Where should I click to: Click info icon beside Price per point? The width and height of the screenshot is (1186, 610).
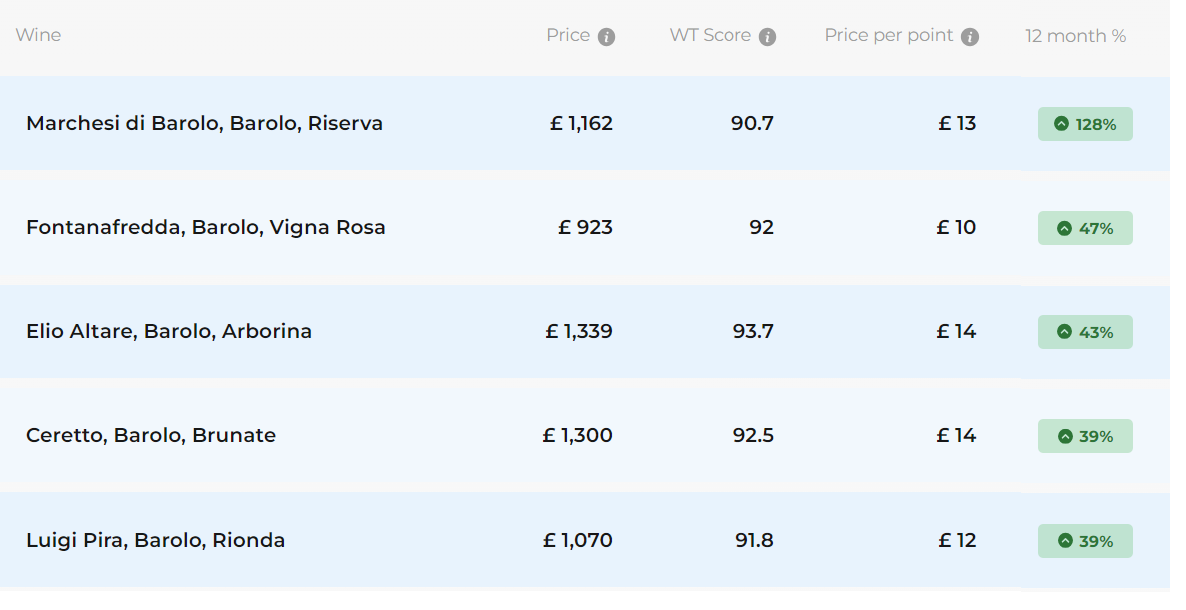click(x=969, y=37)
